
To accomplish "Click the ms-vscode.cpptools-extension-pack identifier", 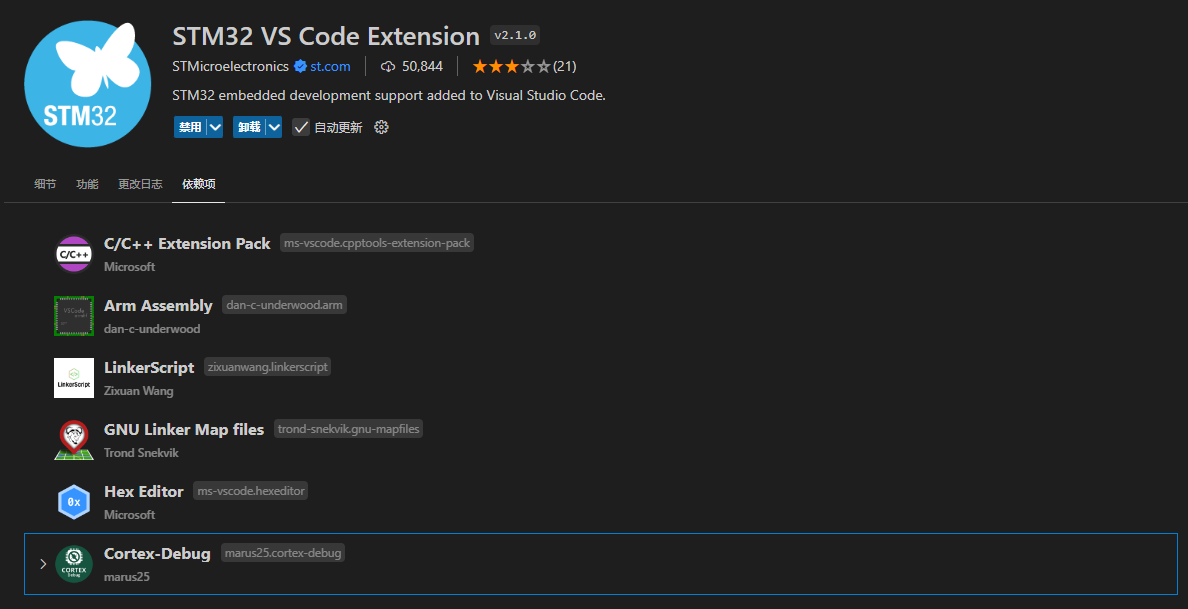I will pos(377,243).
